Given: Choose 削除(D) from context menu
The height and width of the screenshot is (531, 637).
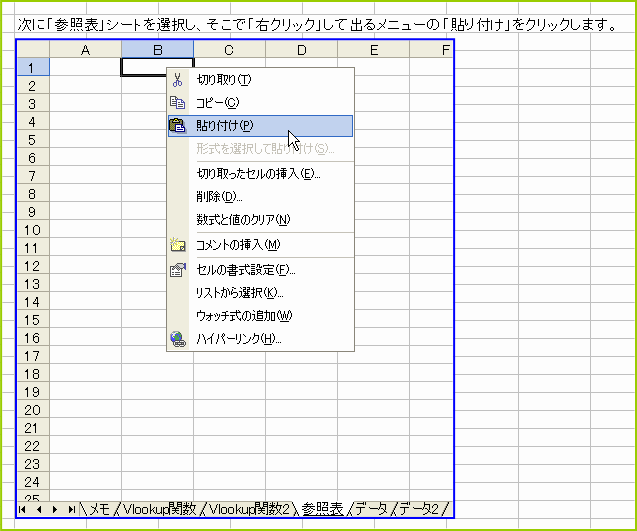Looking at the screenshot, I should click(x=260, y=197).
